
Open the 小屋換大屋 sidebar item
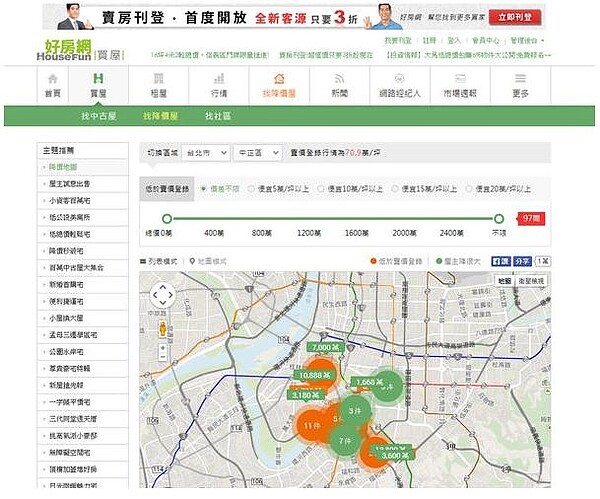pyautogui.click(x=66, y=318)
